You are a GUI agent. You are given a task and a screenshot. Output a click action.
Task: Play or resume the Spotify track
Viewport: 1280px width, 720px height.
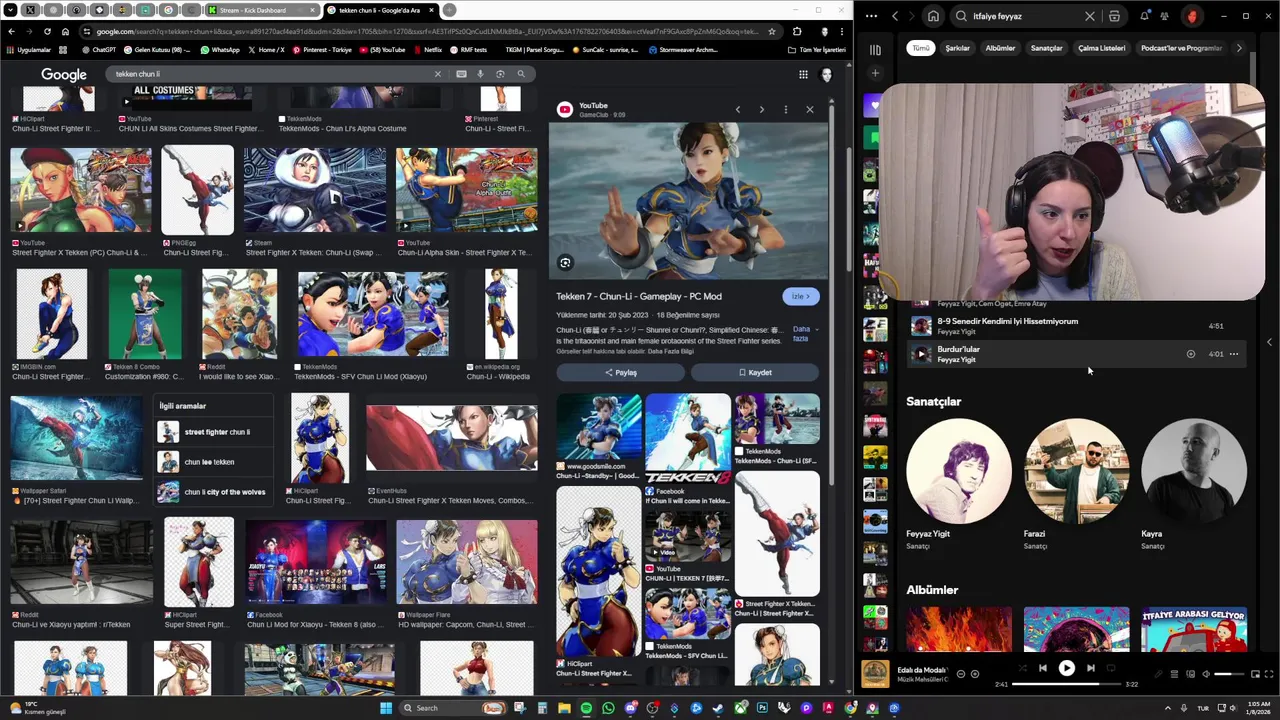1066,668
